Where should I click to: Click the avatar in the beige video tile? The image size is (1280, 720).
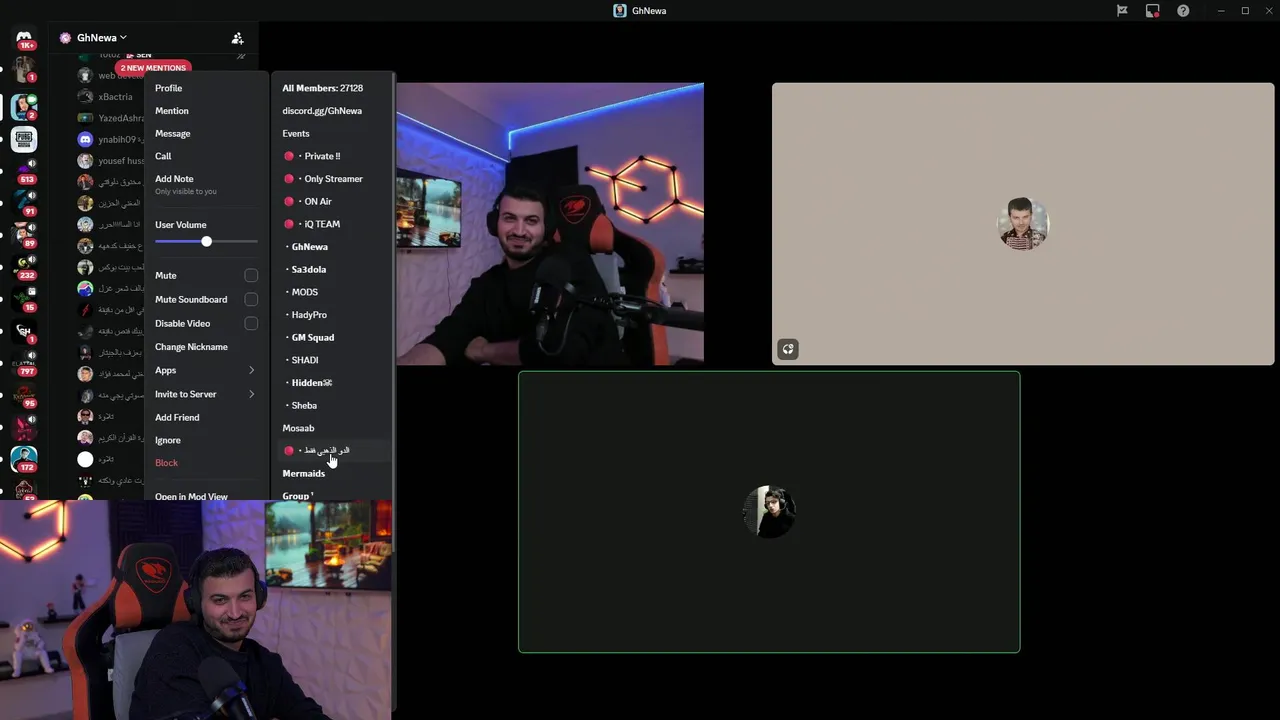point(1023,224)
